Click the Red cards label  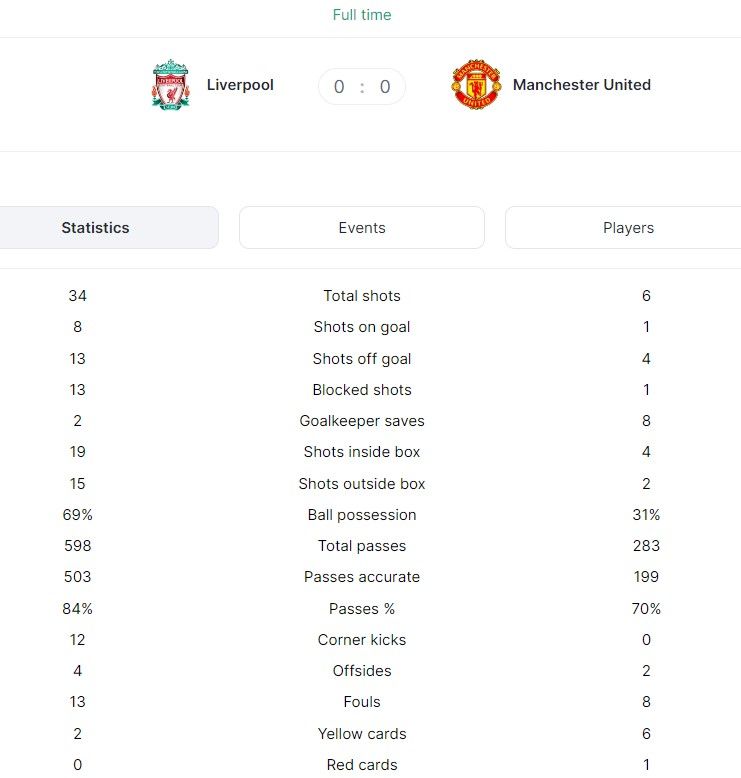coord(362,765)
